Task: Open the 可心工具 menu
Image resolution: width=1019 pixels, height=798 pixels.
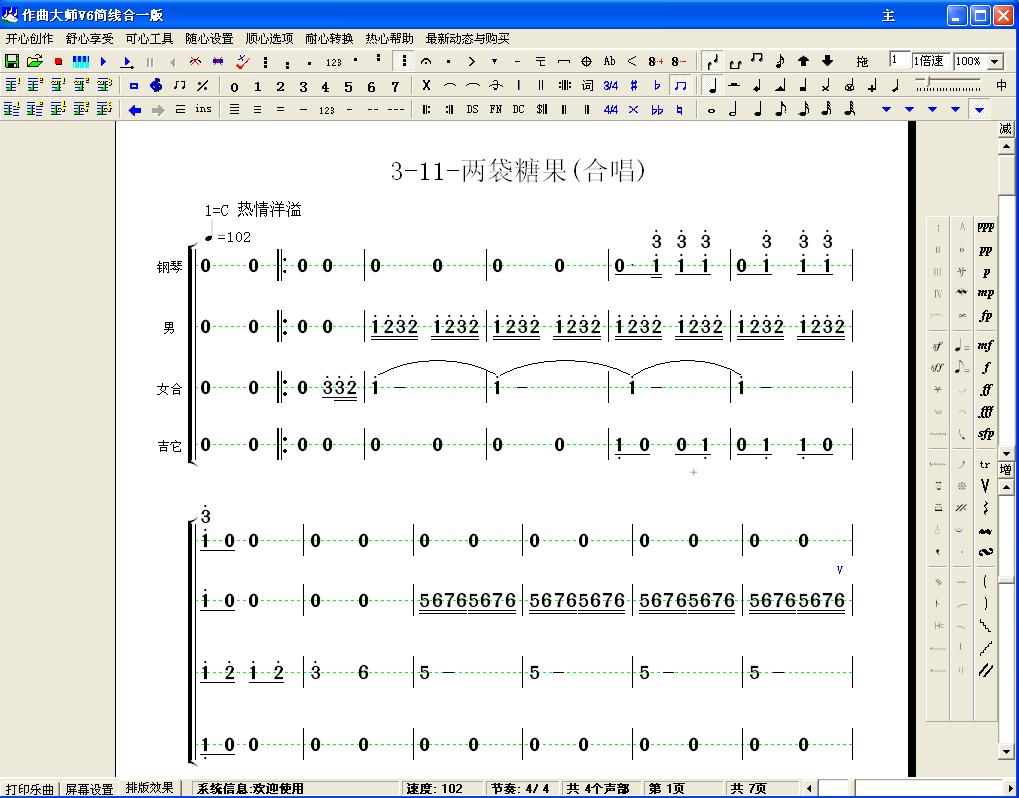Action: tap(149, 38)
